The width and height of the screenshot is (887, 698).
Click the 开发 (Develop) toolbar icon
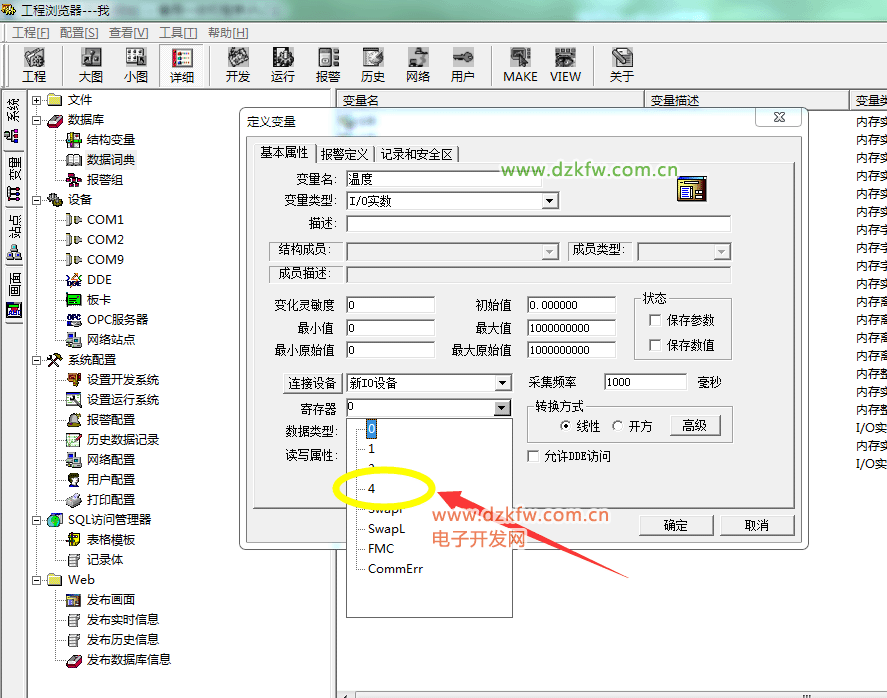point(238,65)
